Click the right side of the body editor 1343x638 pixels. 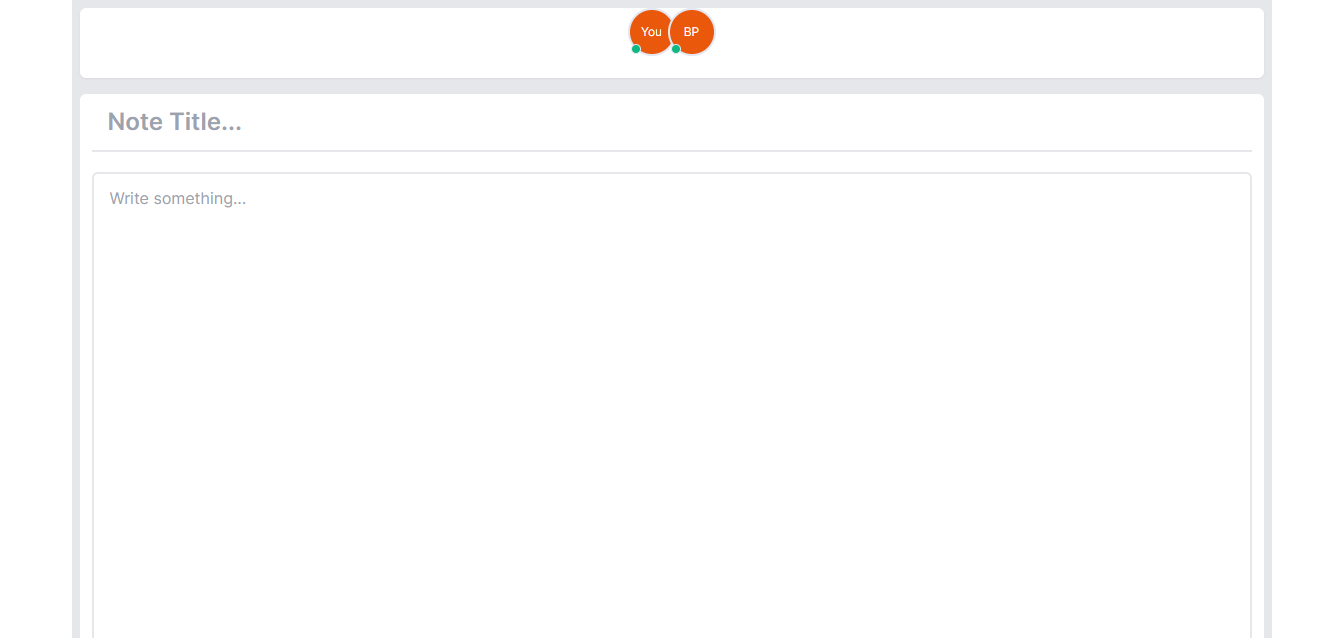point(1150,400)
